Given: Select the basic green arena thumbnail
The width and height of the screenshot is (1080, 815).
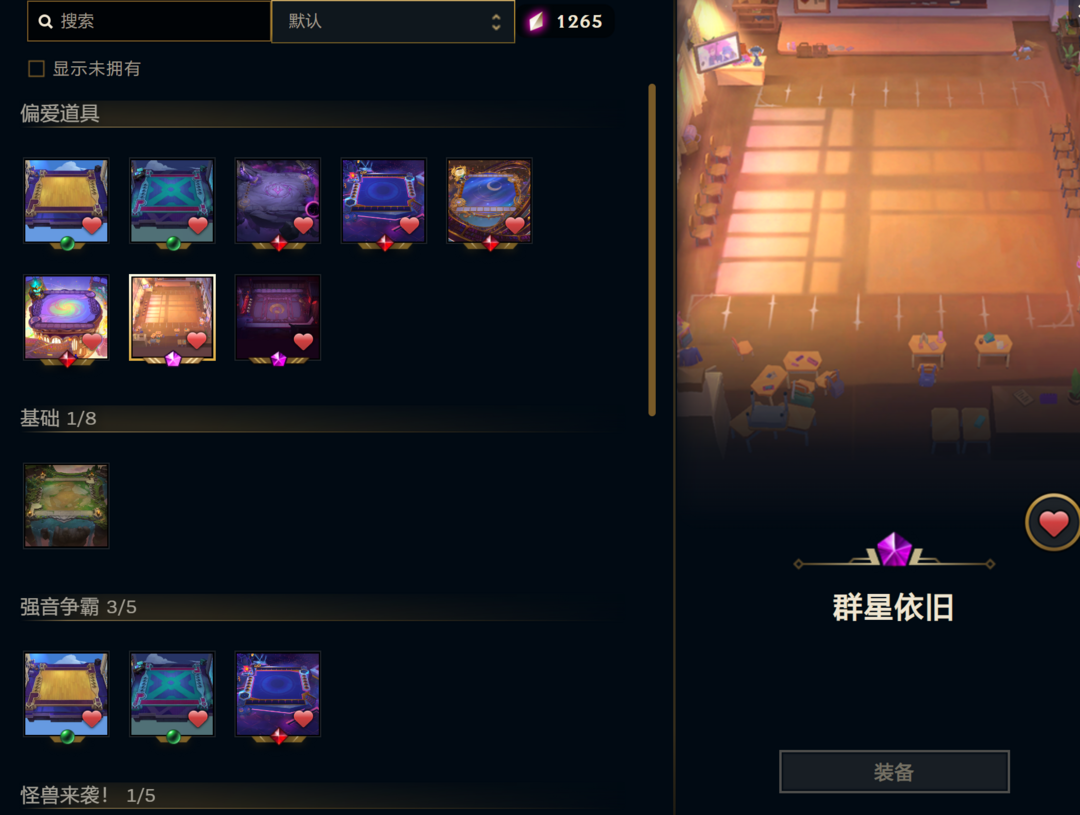Looking at the screenshot, I should pyautogui.click(x=66, y=506).
